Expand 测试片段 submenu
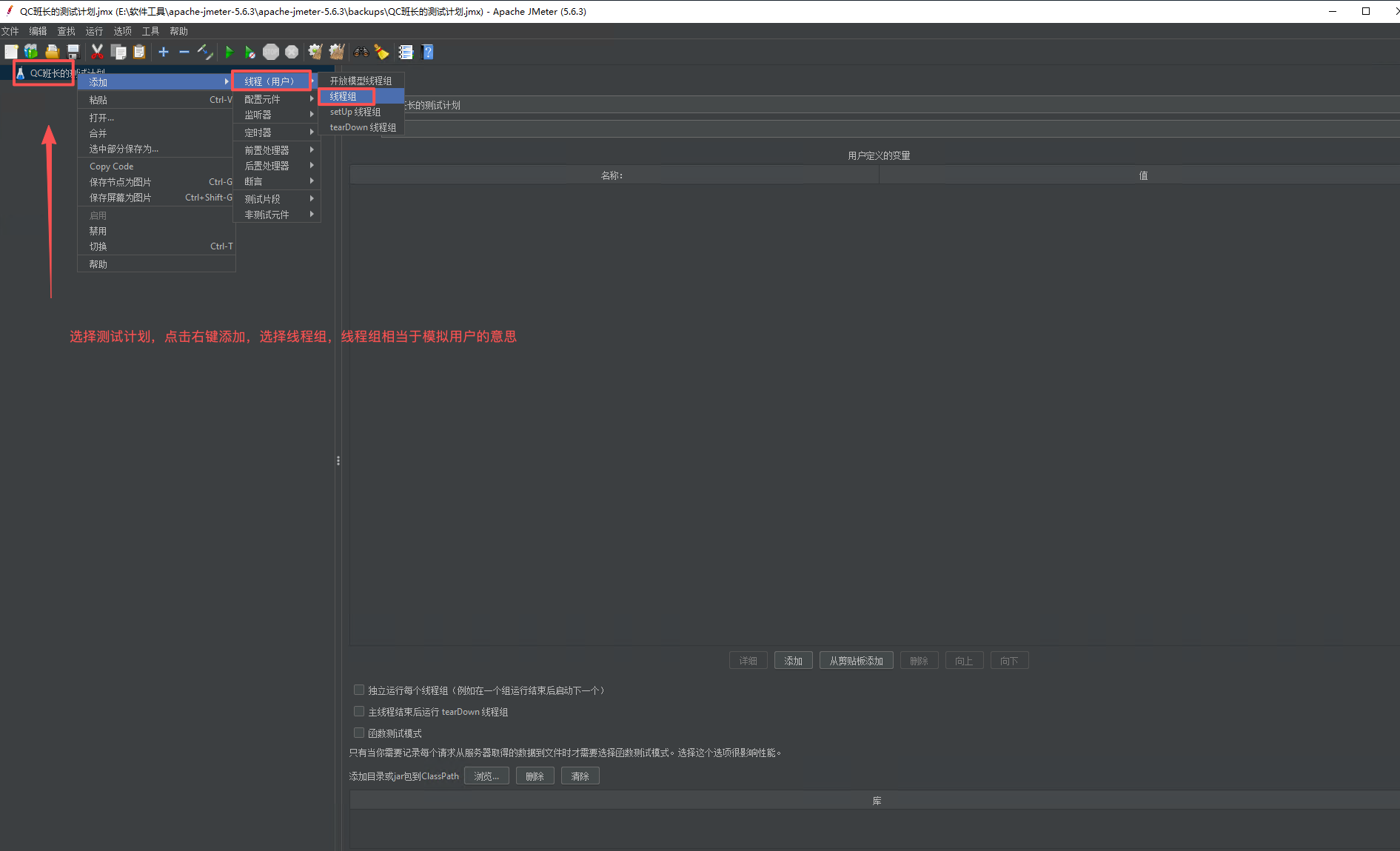The height and width of the screenshot is (851, 1400). [276, 199]
